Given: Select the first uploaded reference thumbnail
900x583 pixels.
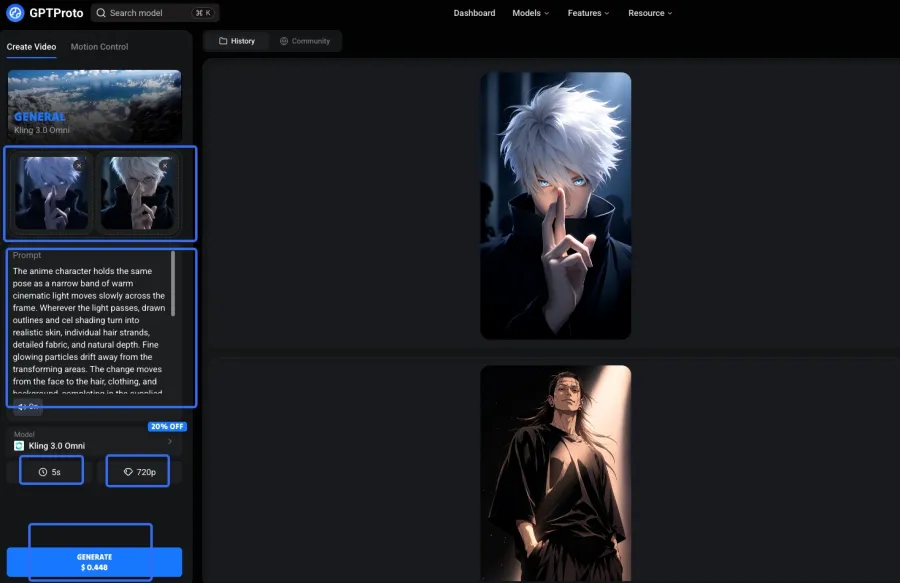Looking at the screenshot, I should [x=51, y=193].
